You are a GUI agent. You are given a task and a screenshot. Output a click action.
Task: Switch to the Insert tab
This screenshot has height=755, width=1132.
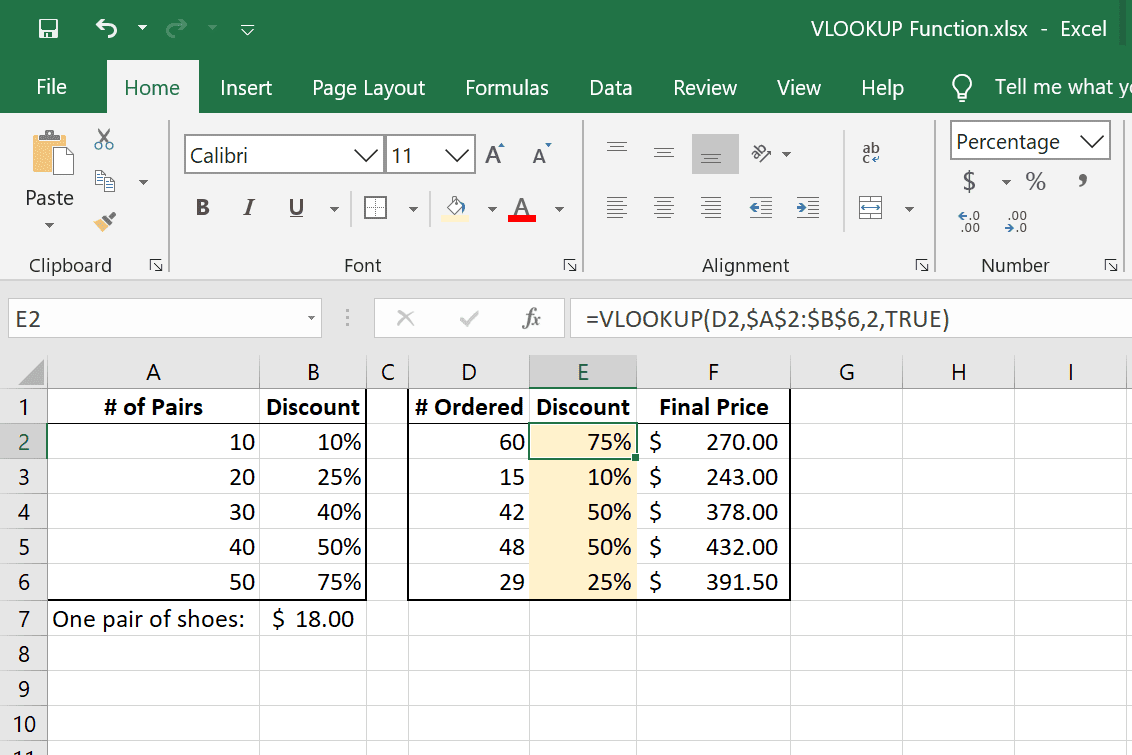pyautogui.click(x=246, y=88)
